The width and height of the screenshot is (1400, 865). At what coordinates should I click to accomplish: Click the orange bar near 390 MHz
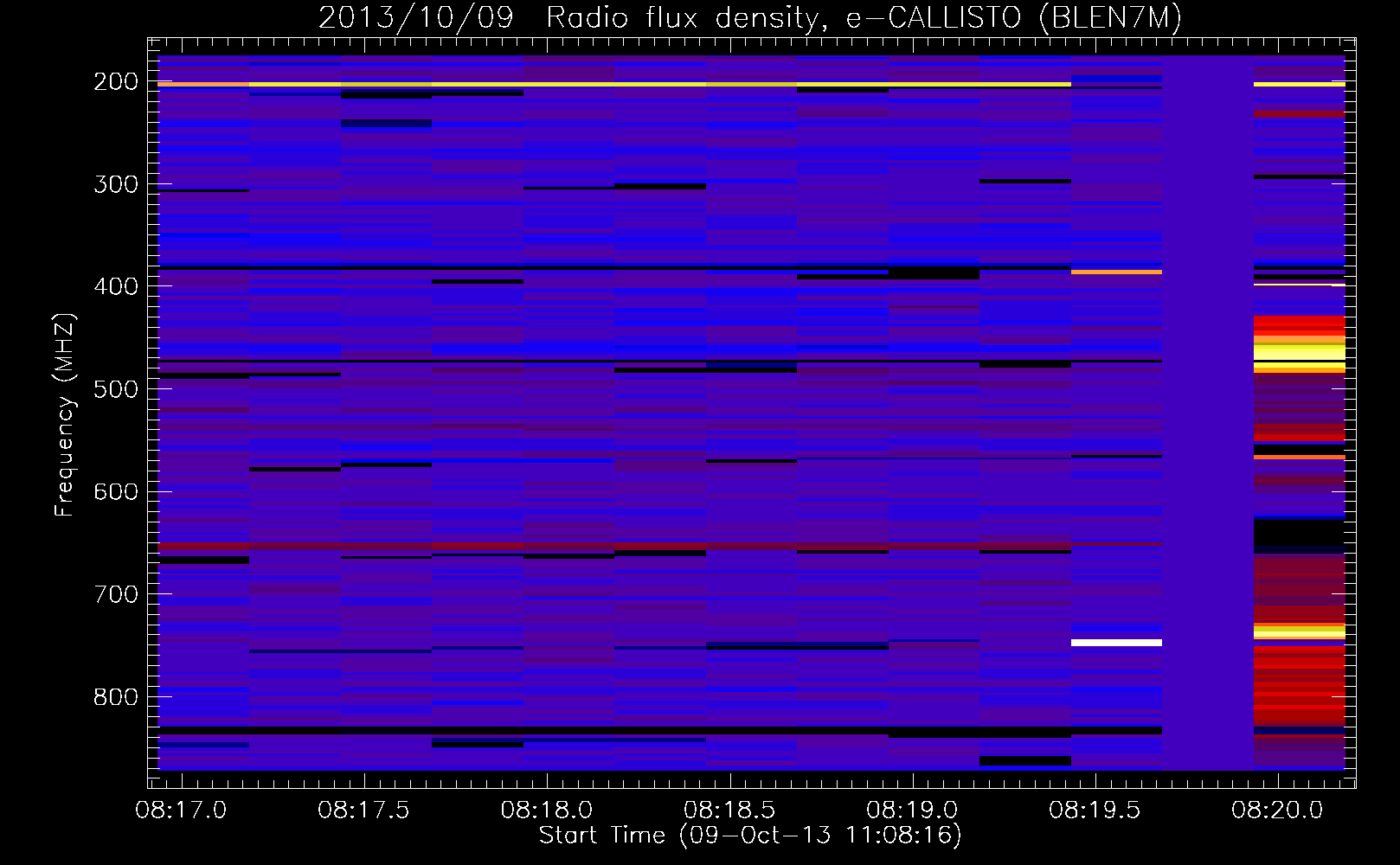coord(1116,272)
